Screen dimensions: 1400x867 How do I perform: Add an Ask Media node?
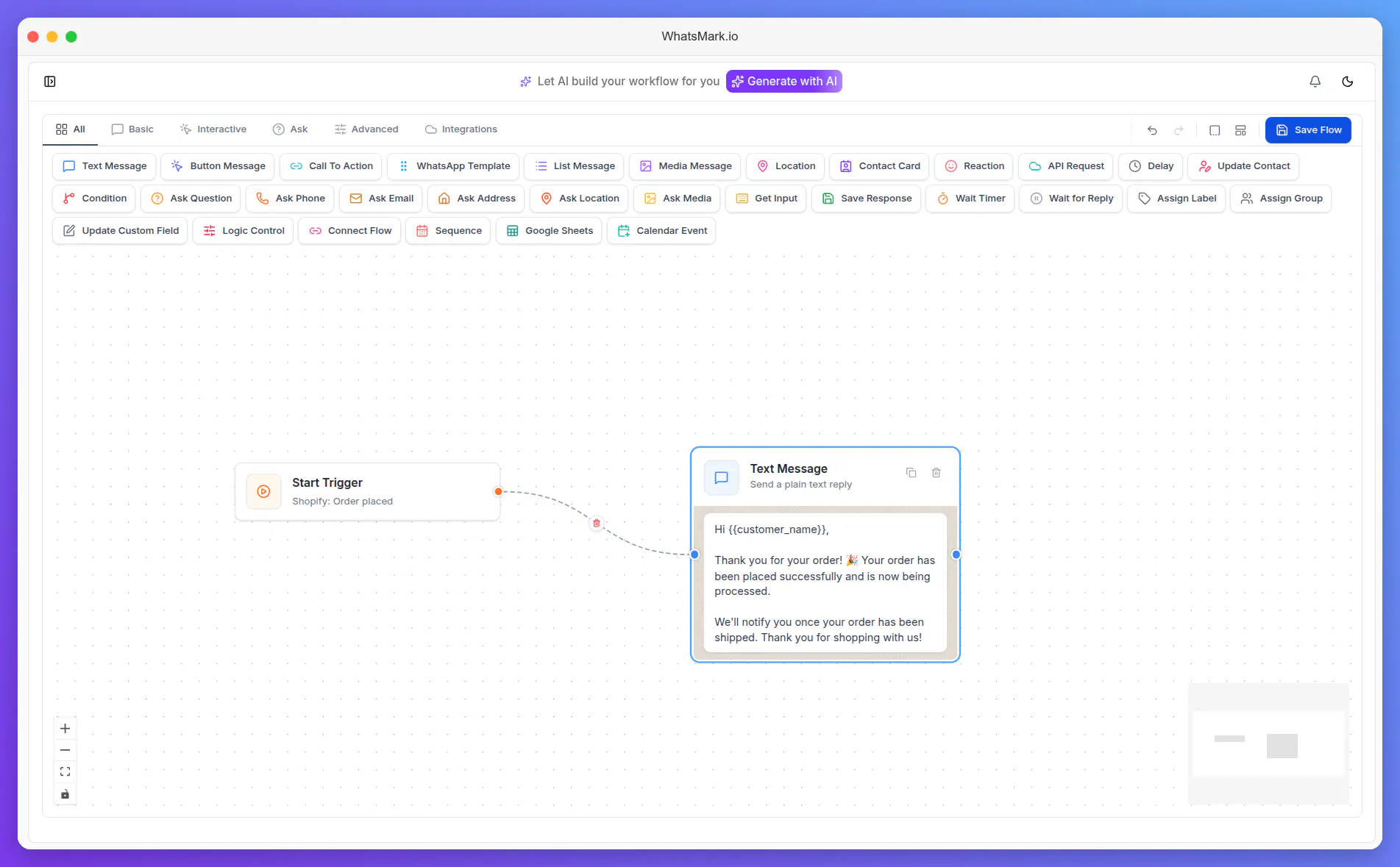(677, 199)
